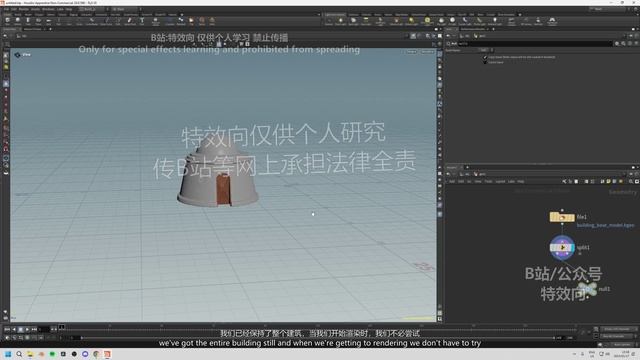640x360 pixels.
Task: Toggle the display flag on split1 node
Action: pos(573,247)
